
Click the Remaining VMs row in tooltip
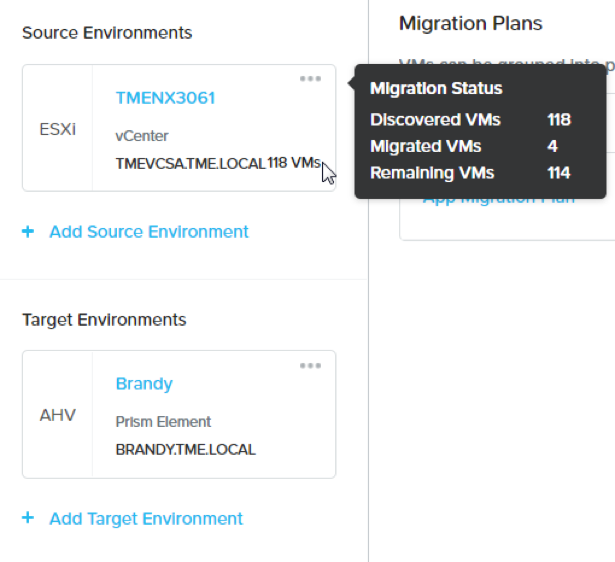(x=470, y=173)
